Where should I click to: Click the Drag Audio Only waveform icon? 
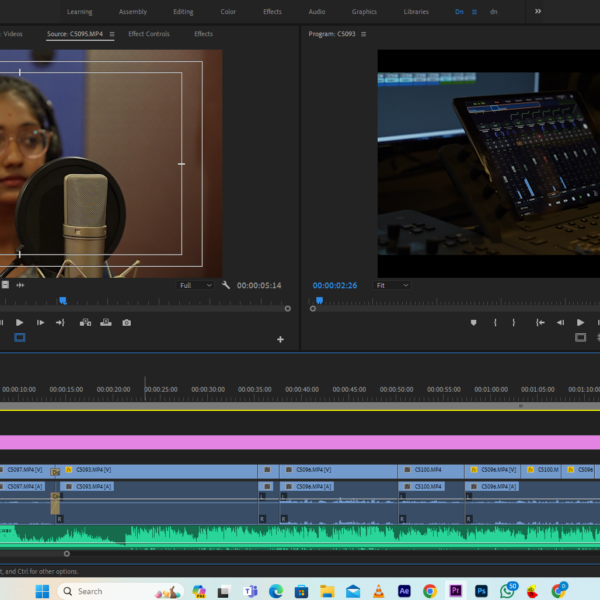coord(20,285)
